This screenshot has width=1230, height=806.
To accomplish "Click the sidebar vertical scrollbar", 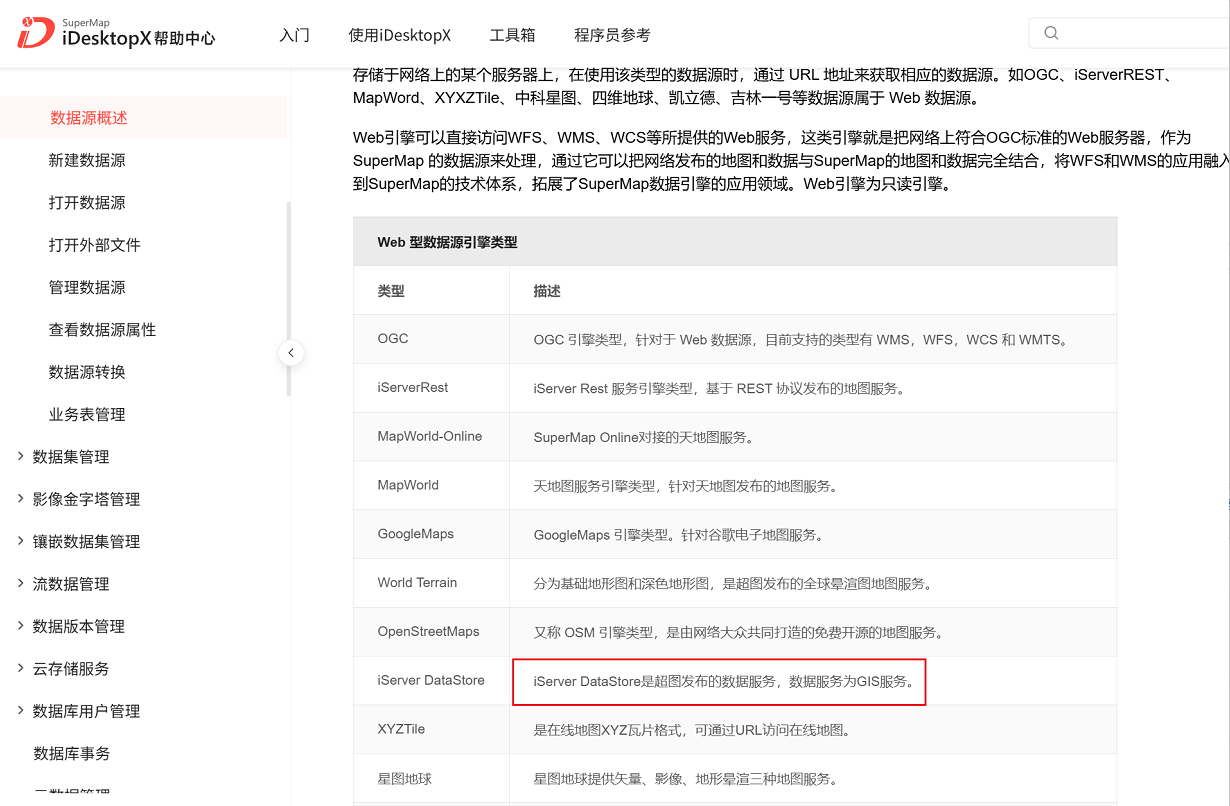I will coord(289,299).
